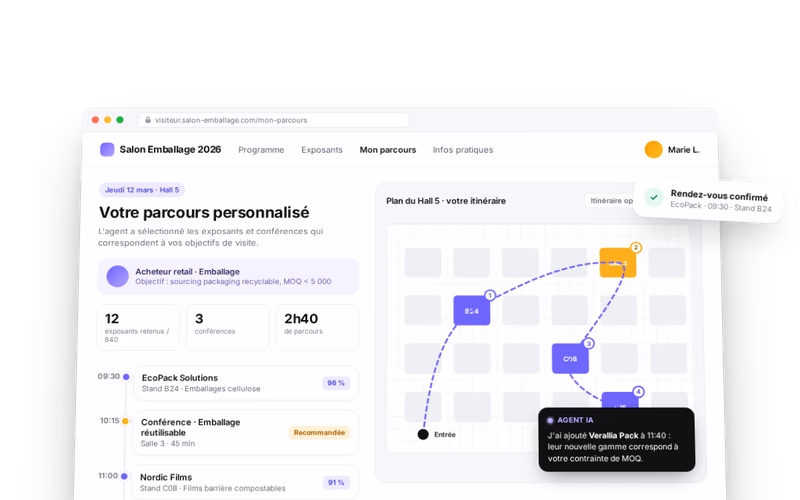Screen dimensions: 800x500
Task: Click the Marie L. username
Action: [684, 149]
